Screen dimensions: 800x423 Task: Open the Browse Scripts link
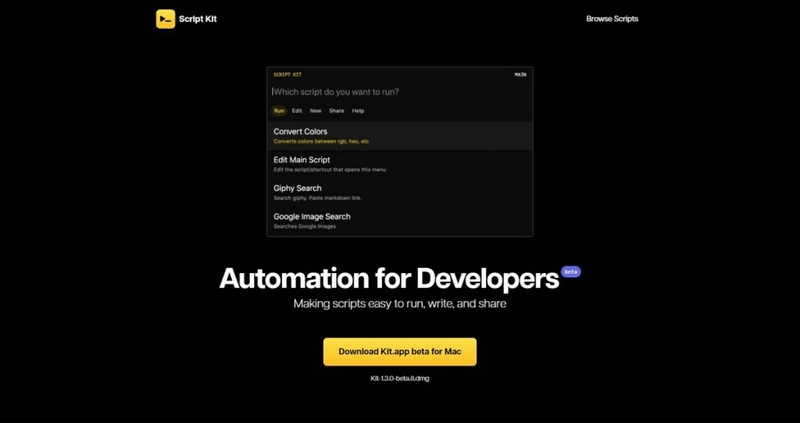[612, 19]
